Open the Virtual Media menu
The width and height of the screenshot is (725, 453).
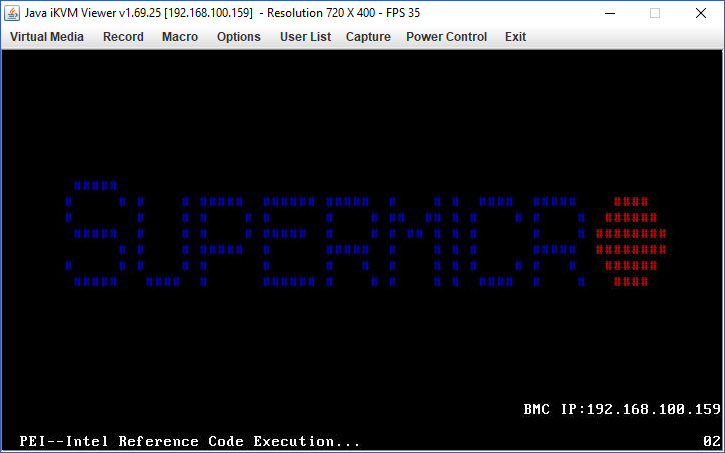[x=47, y=37]
